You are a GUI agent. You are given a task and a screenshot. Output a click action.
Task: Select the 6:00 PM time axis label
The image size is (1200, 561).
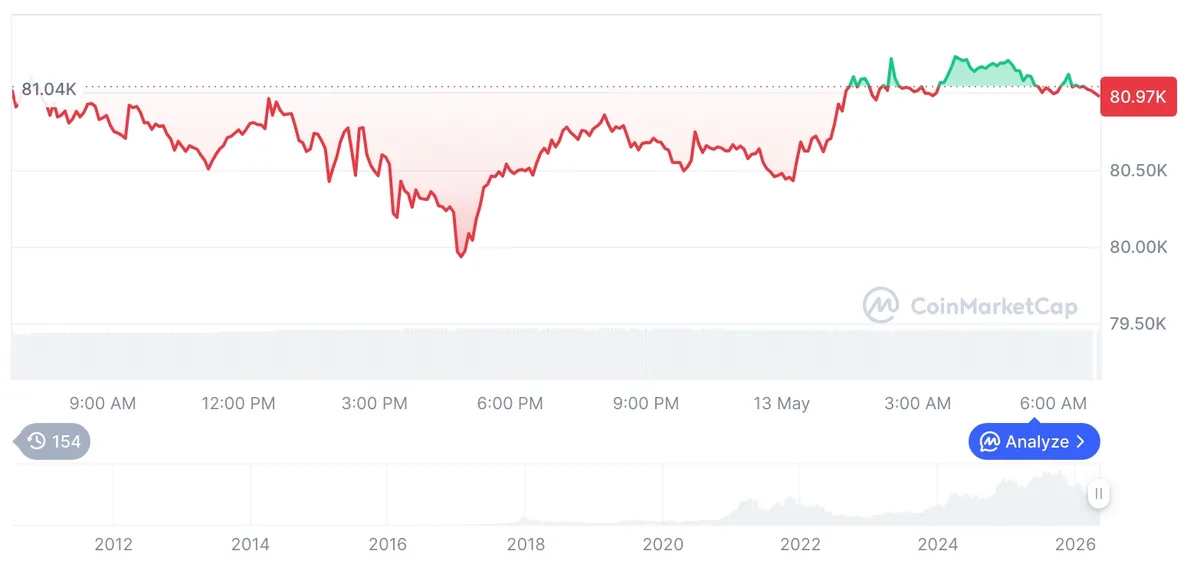[x=510, y=404]
